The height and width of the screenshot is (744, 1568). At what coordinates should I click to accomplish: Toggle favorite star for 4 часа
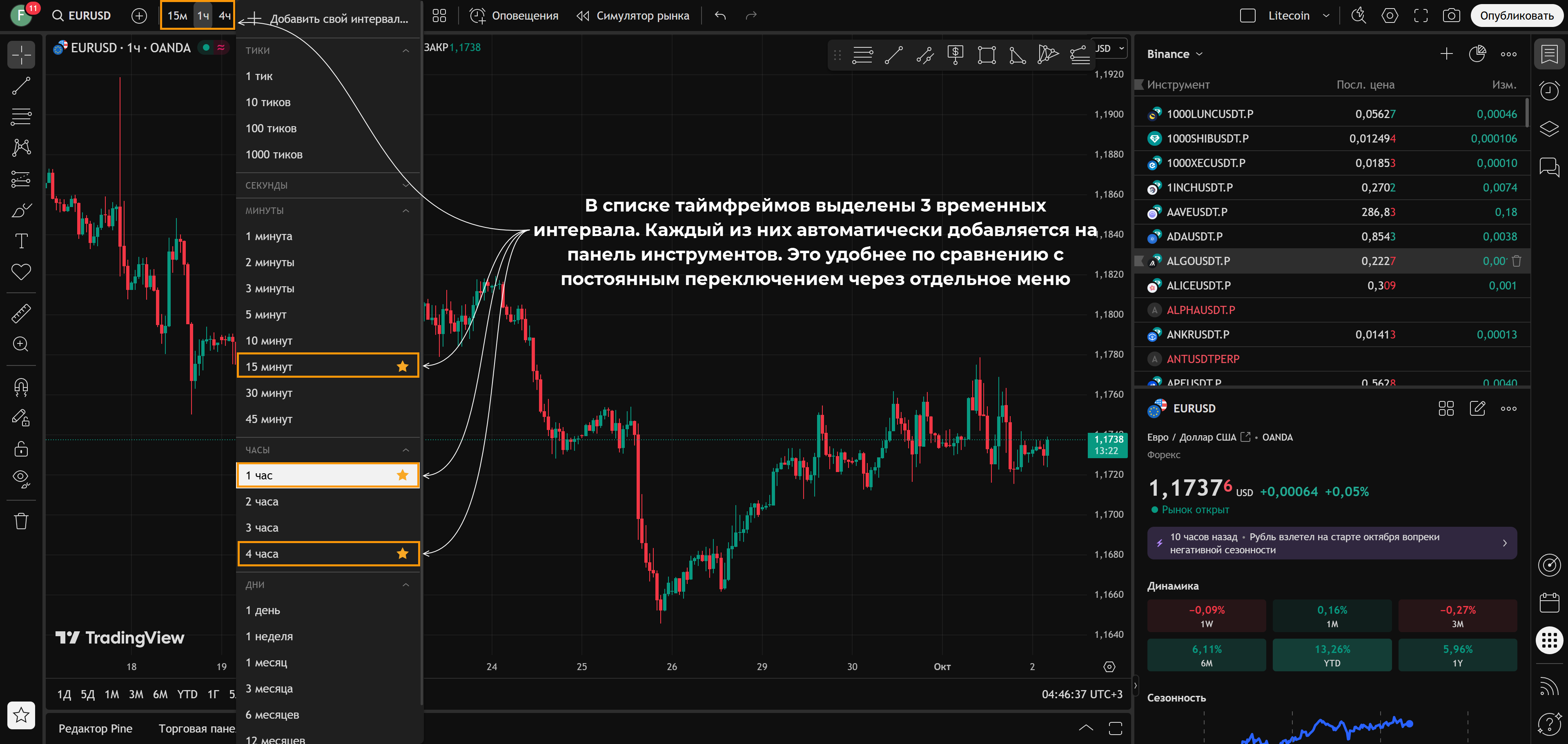tap(402, 553)
